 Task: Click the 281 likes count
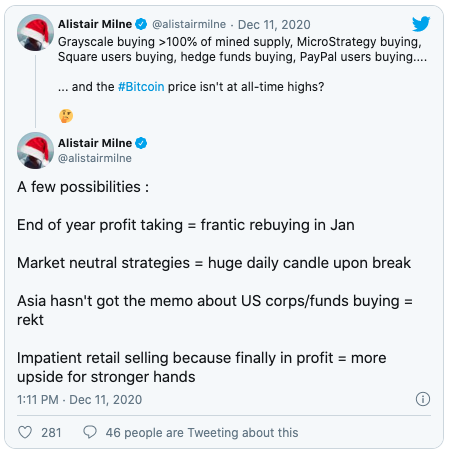tap(51, 432)
